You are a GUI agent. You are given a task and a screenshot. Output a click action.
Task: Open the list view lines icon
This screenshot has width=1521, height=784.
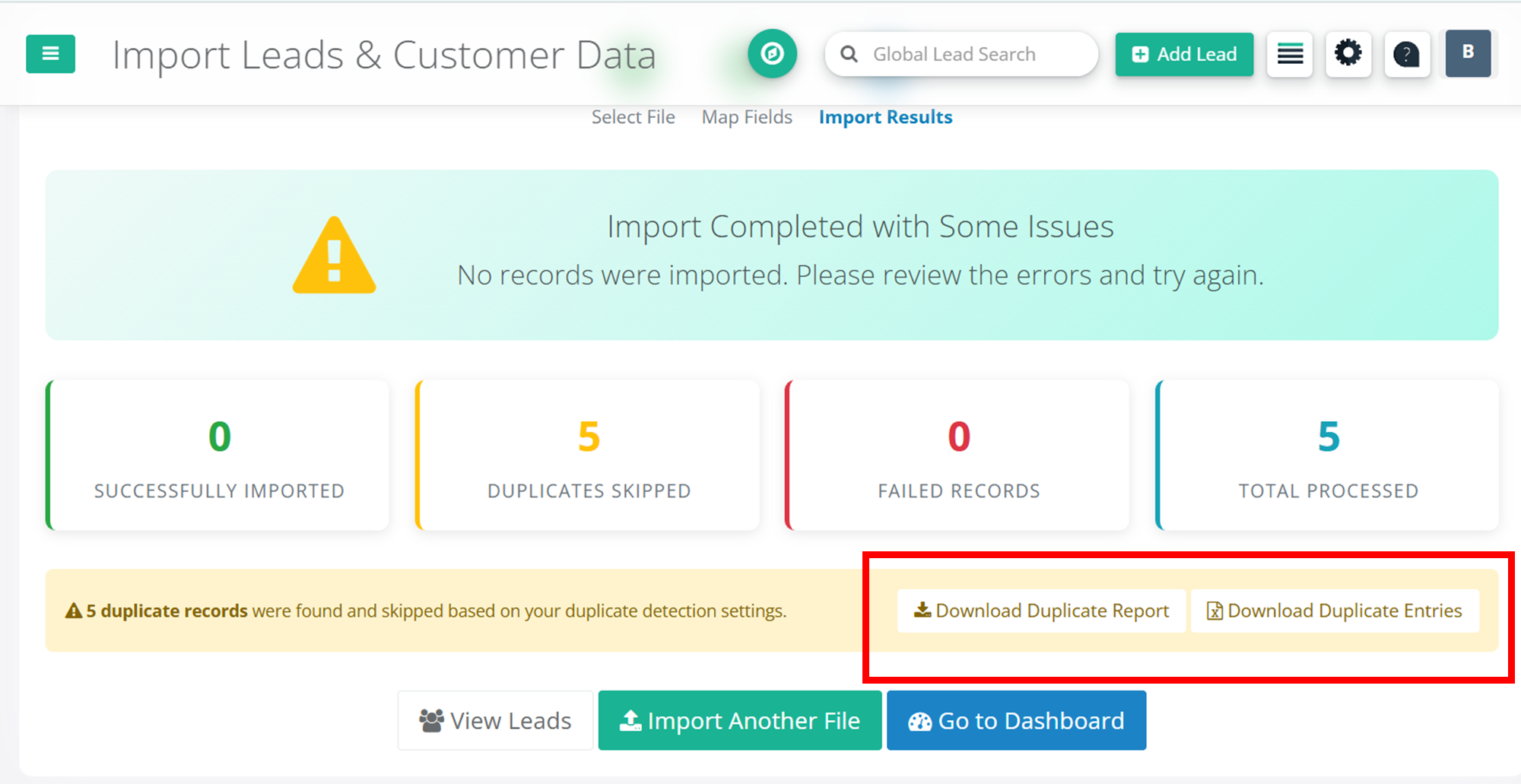pos(1290,54)
